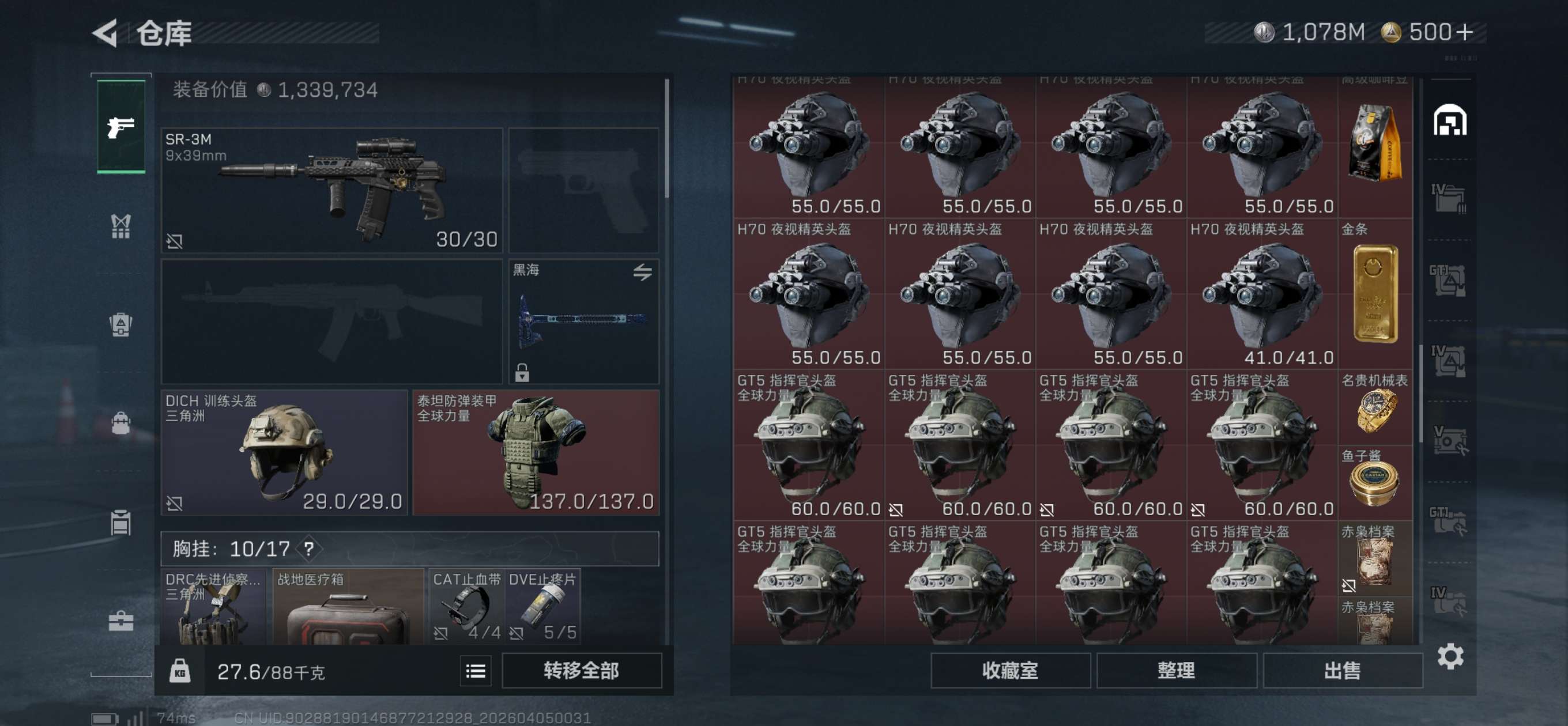Click the 出售 sell button
Viewport: 1568px width, 726px height.
pos(1342,671)
